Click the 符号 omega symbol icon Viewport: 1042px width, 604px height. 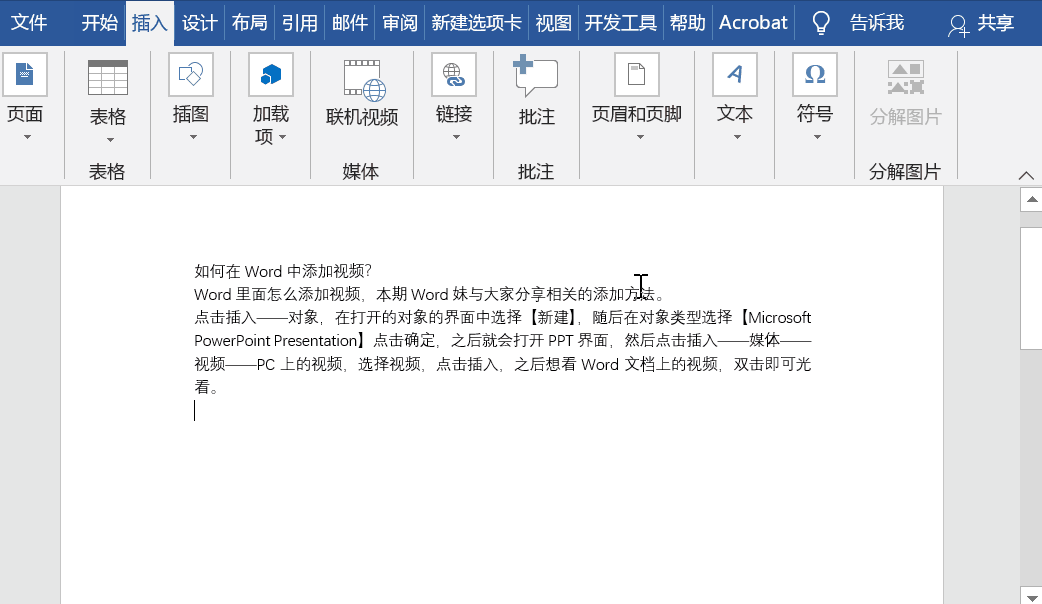815,74
